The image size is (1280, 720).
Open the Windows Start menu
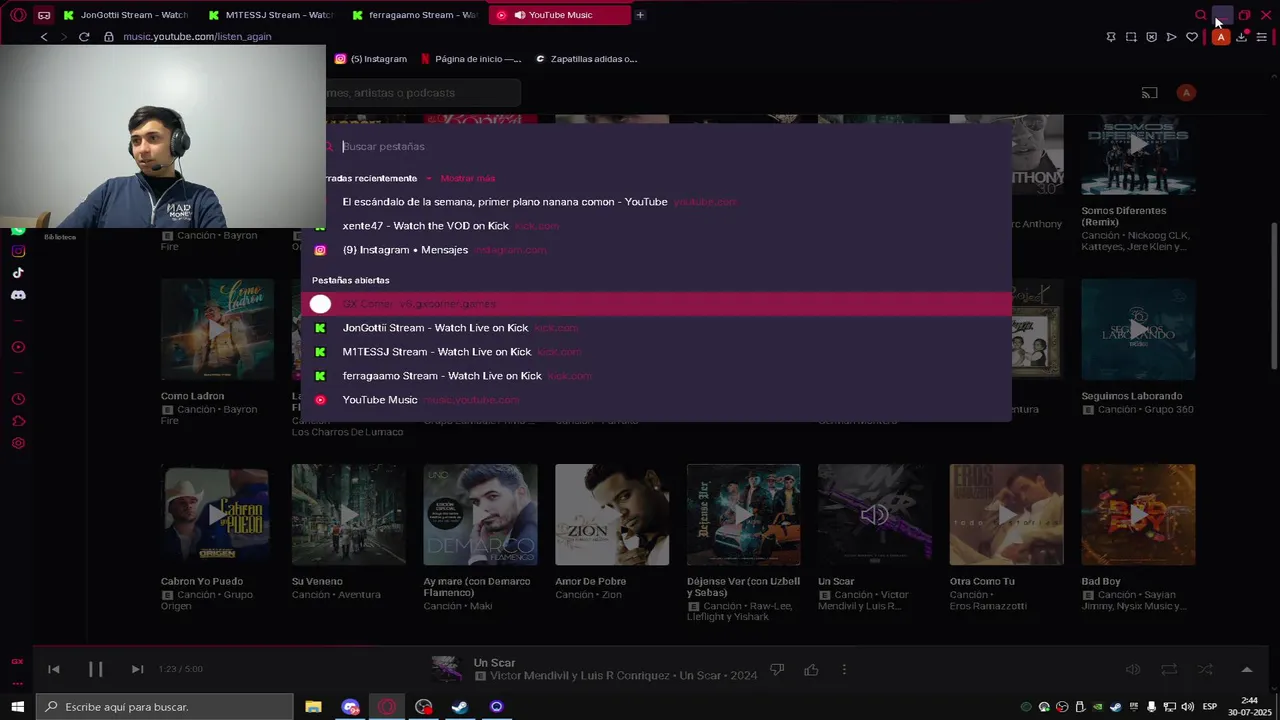point(17,707)
